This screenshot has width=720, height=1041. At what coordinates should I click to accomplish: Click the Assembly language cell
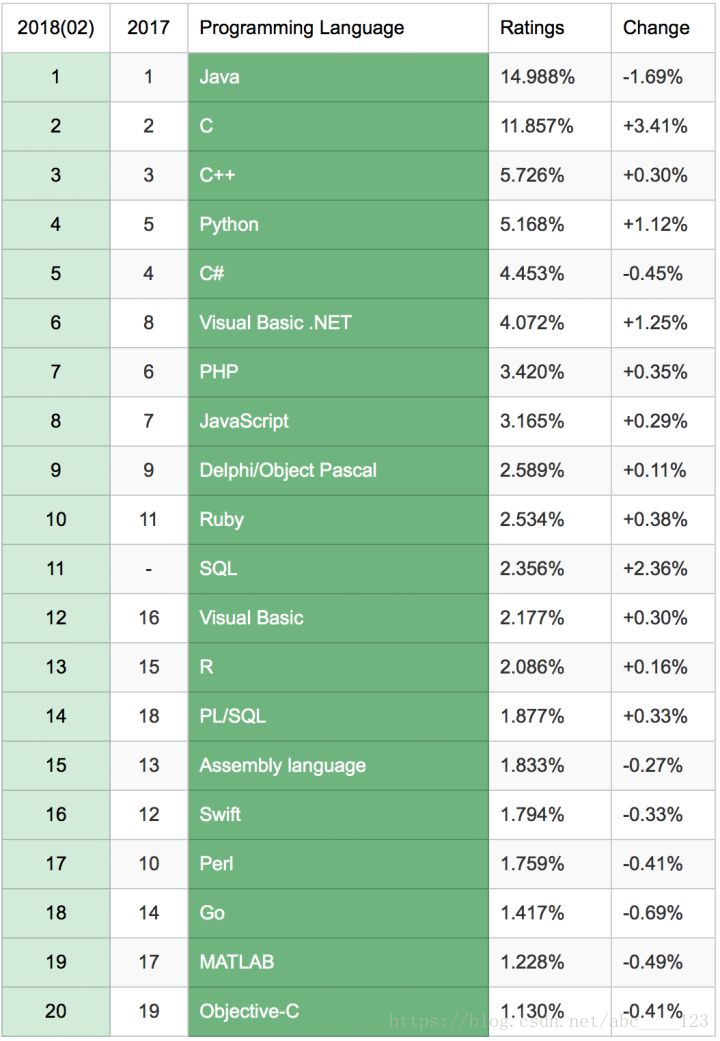[338, 765]
